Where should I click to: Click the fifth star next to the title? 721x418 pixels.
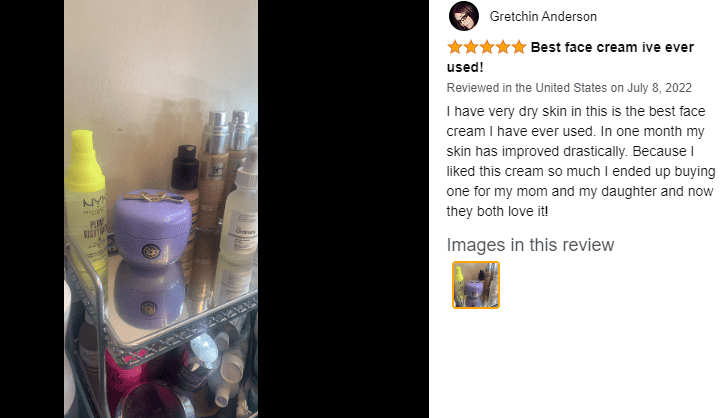519,47
